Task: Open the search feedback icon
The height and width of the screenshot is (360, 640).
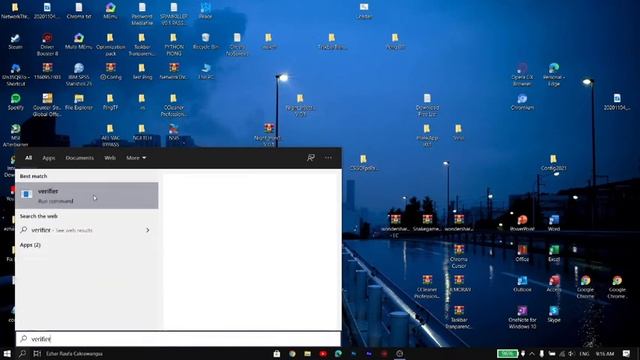Action: [x=311, y=158]
